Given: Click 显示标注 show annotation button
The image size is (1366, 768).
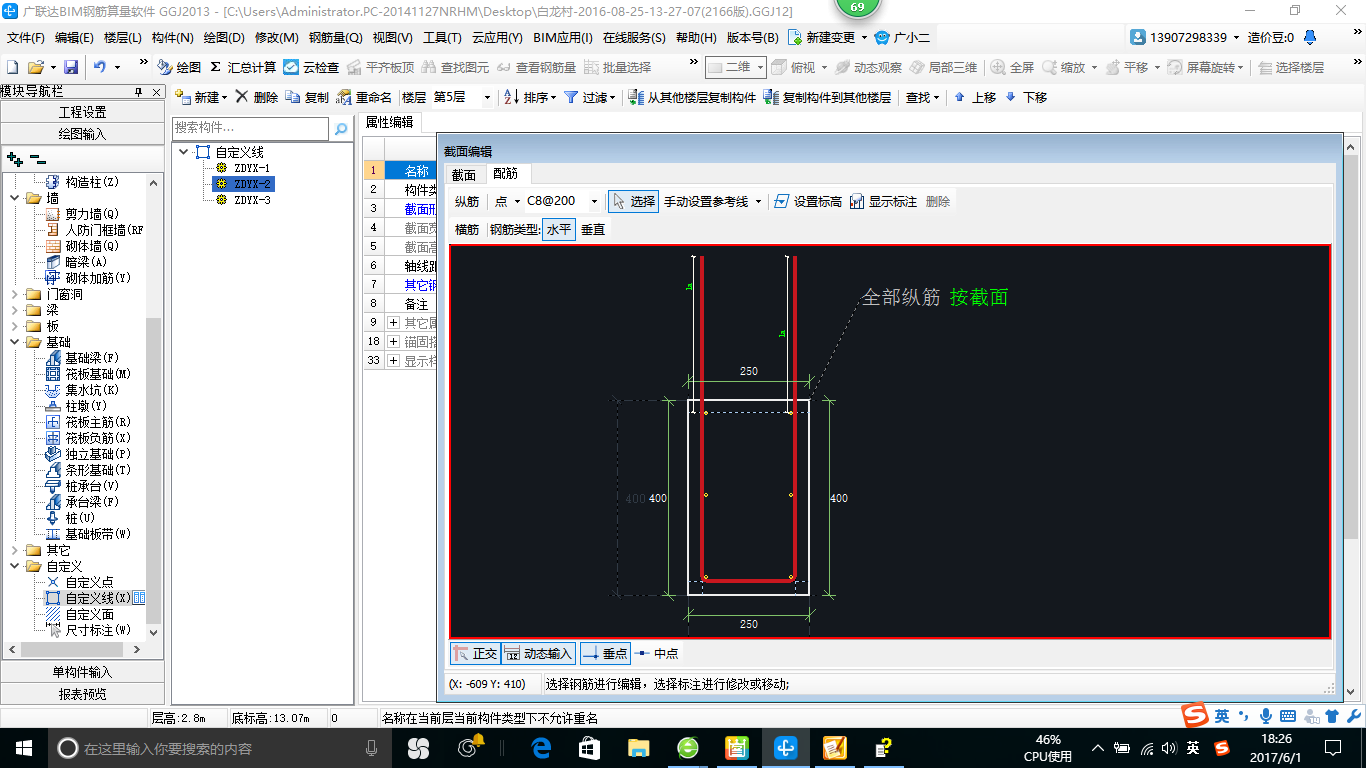Looking at the screenshot, I should coord(883,201).
